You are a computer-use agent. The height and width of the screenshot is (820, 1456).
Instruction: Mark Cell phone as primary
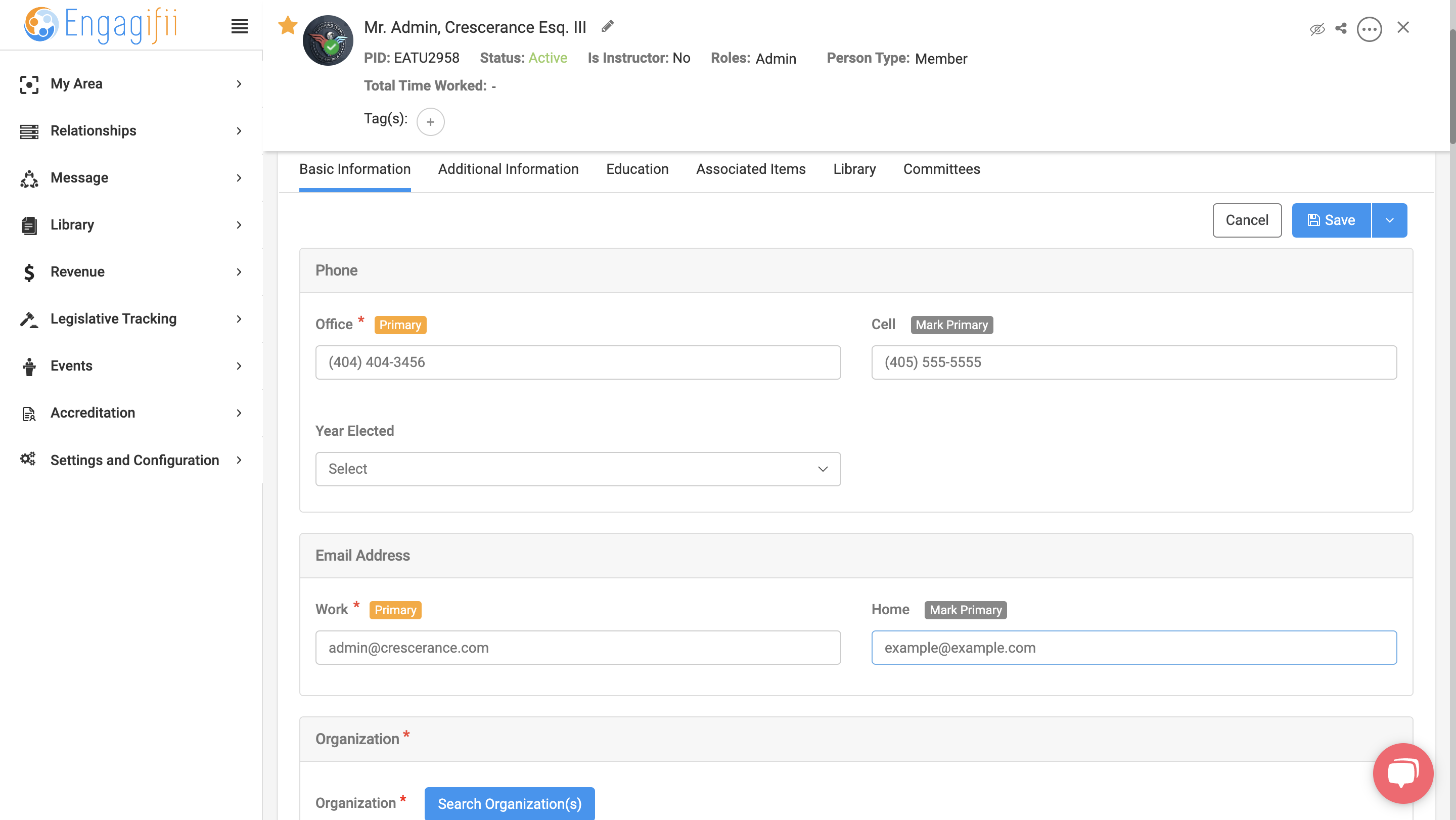click(x=951, y=325)
